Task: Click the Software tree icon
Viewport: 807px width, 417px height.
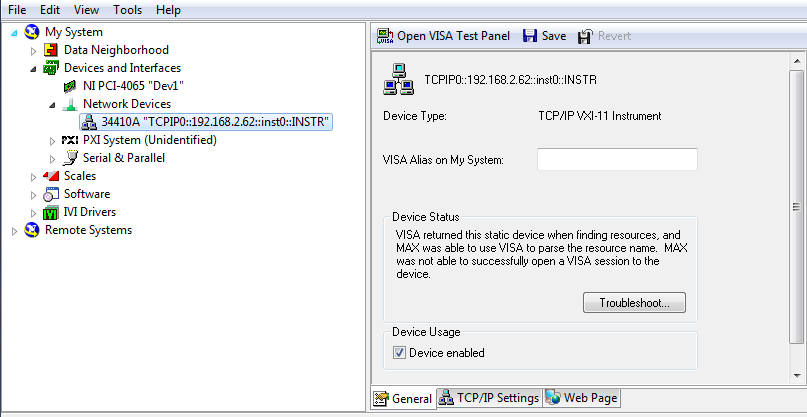Action: [x=51, y=194]
